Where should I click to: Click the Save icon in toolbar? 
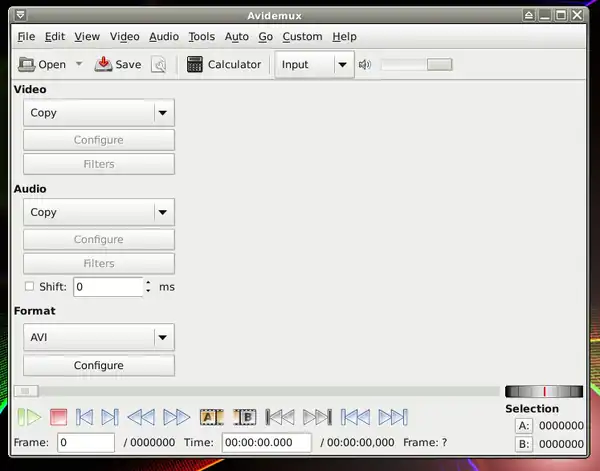pos(118,65)
